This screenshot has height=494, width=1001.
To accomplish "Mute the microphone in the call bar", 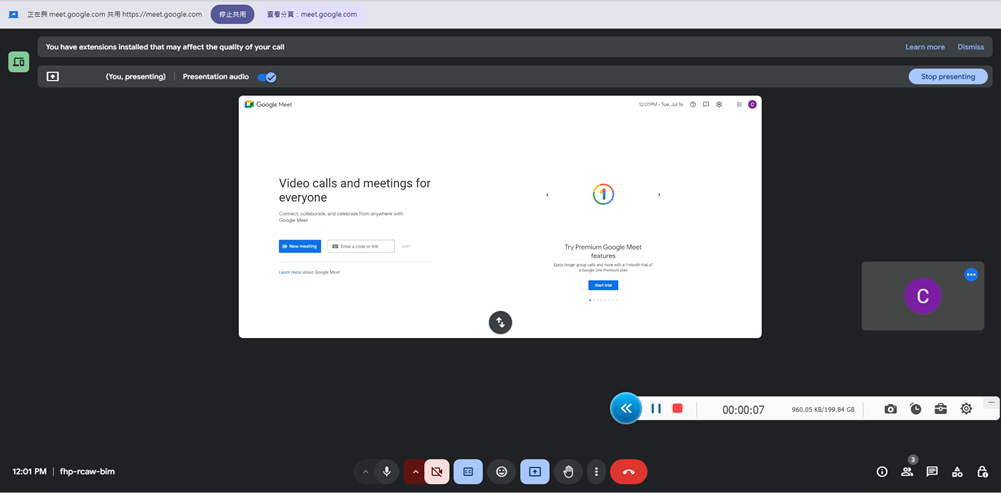I will [386, 472].
